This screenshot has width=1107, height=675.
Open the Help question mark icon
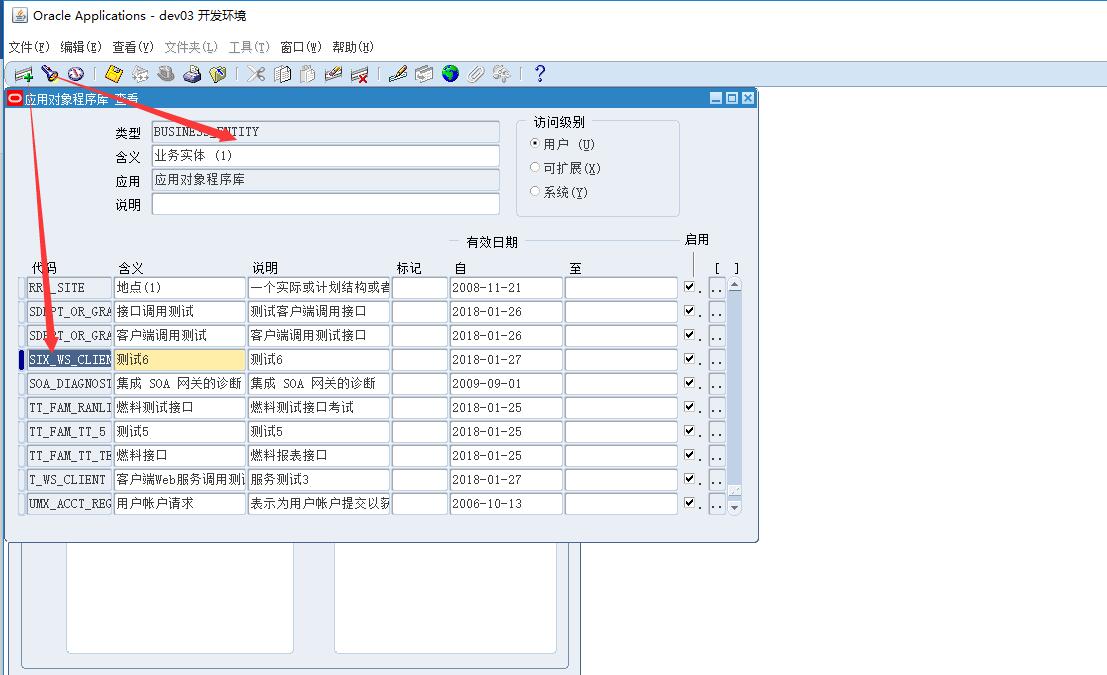(x=540, y=74)
